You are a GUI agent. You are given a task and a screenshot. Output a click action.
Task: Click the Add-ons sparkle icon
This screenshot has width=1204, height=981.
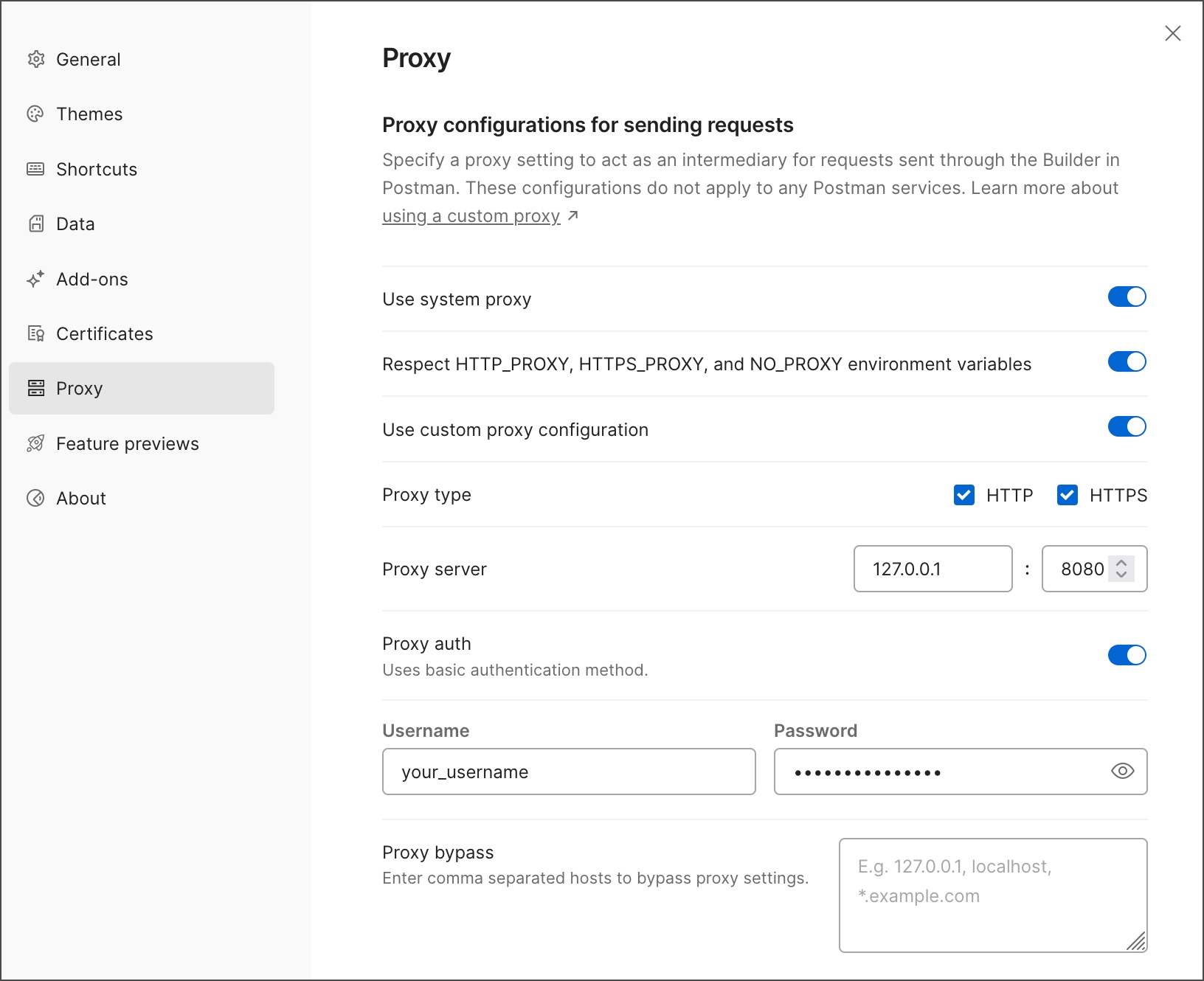[35, 279]
